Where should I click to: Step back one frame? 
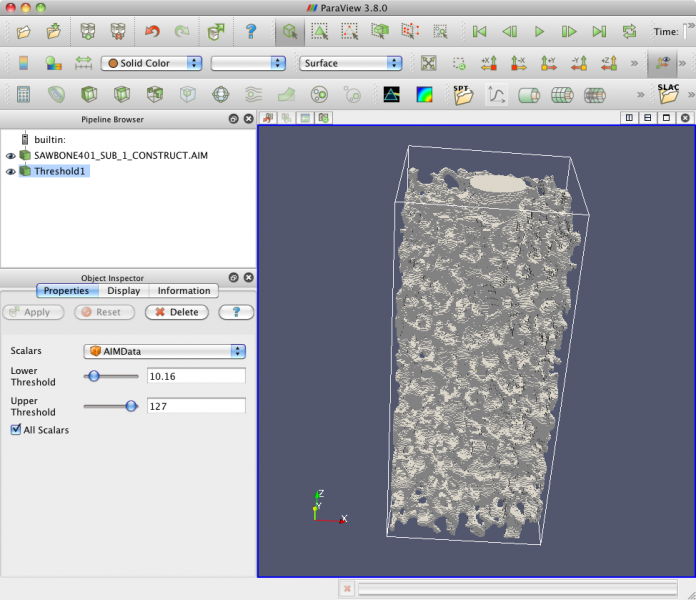pyautogui.click(x=510, y=32)
